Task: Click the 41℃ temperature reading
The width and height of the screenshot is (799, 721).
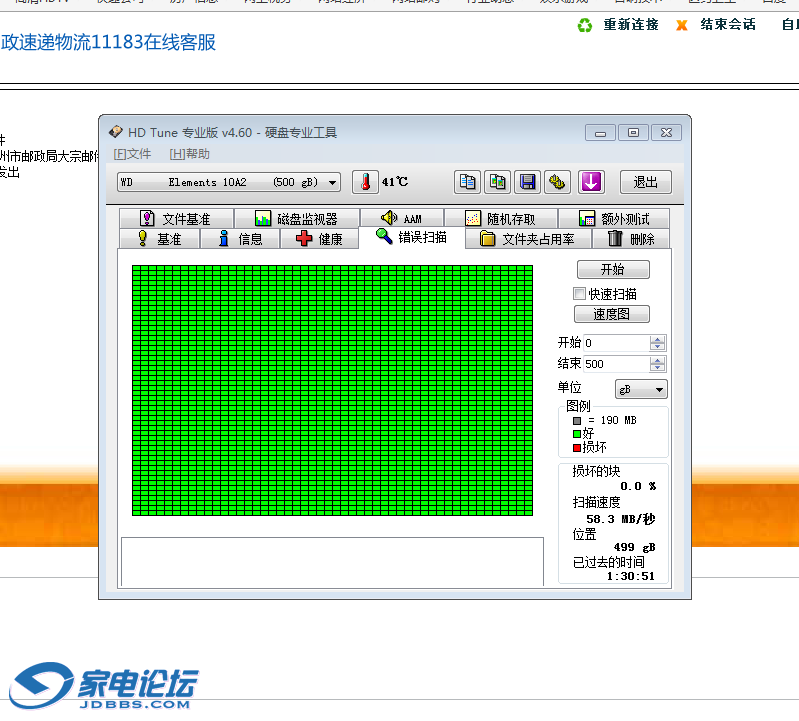Action: coord(395,182)
